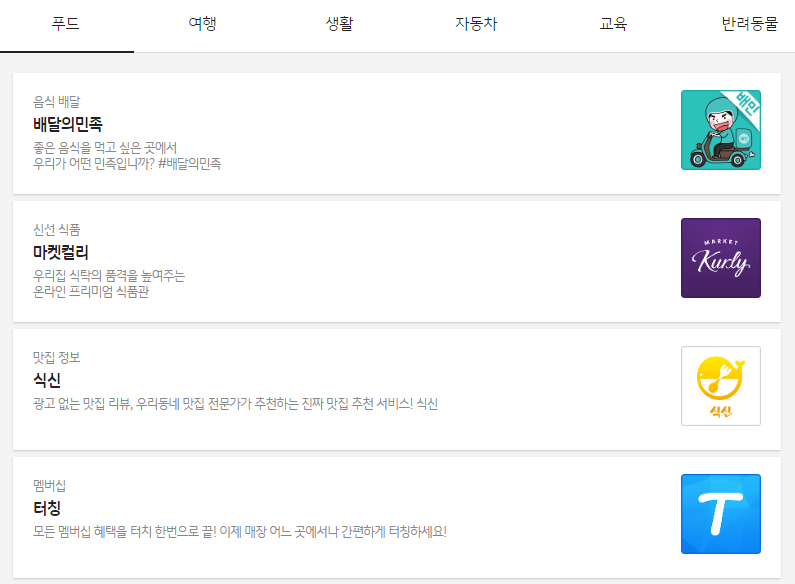This screenshot has width=795, height=584.
Task: Open the 마켓컬리 title link
Action: point(61,252)
